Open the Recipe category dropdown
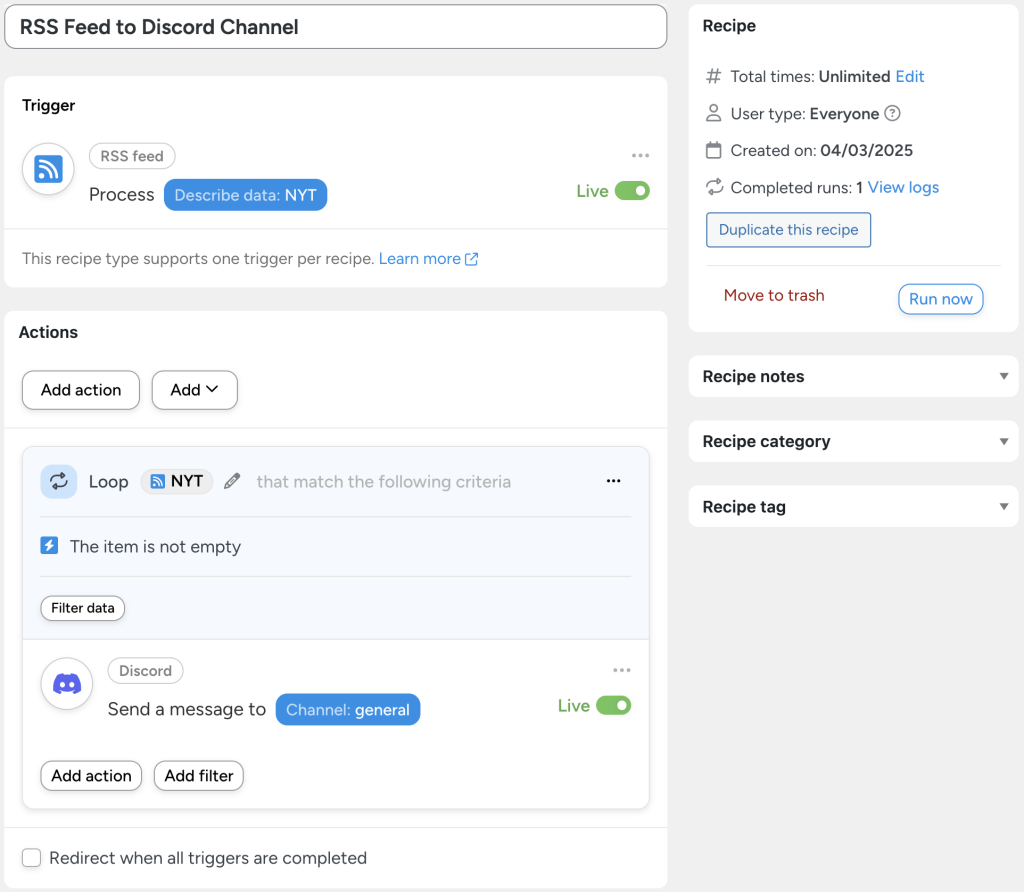Screen dimensions: 1024x892 point(1003,441)
